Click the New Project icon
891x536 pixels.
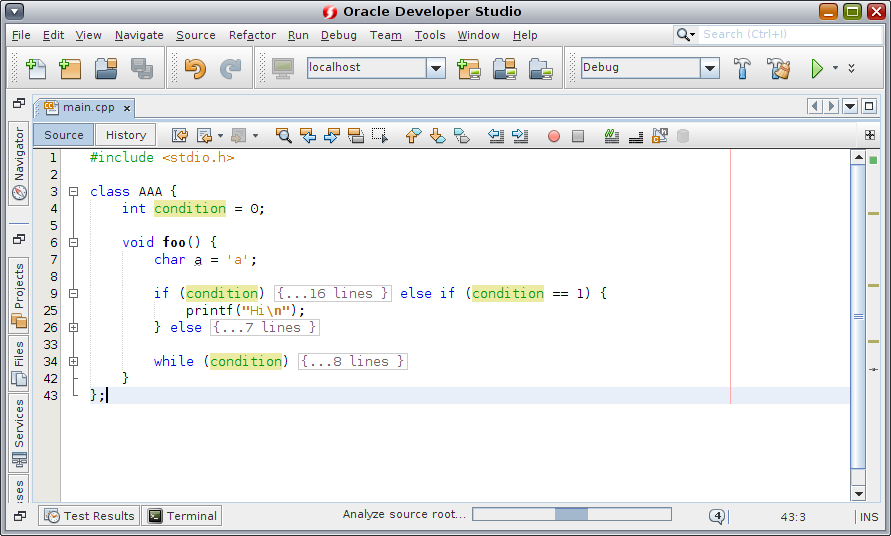tap(70, 68)
